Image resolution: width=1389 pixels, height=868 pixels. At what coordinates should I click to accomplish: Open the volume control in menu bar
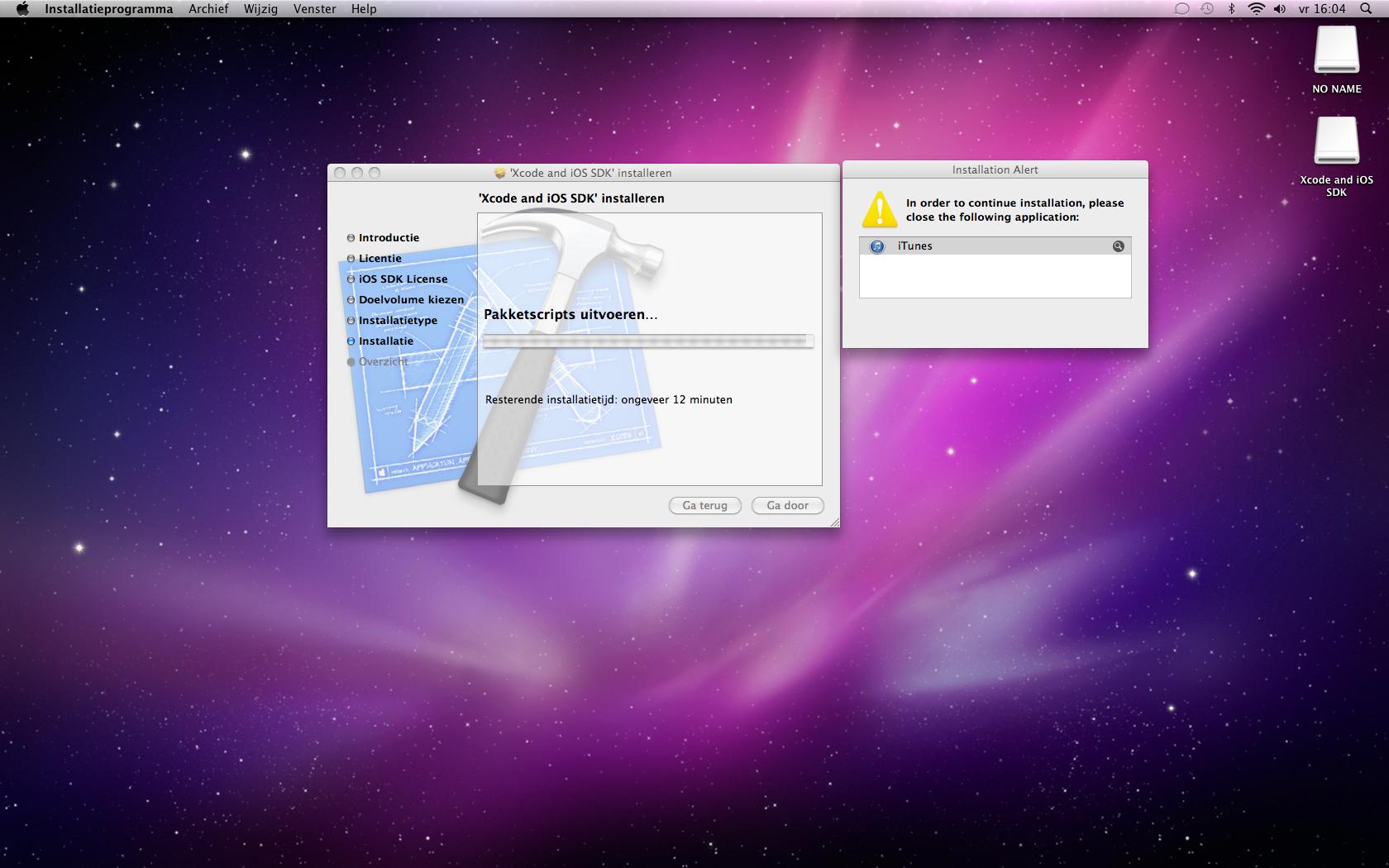[x=1280, y=9]
